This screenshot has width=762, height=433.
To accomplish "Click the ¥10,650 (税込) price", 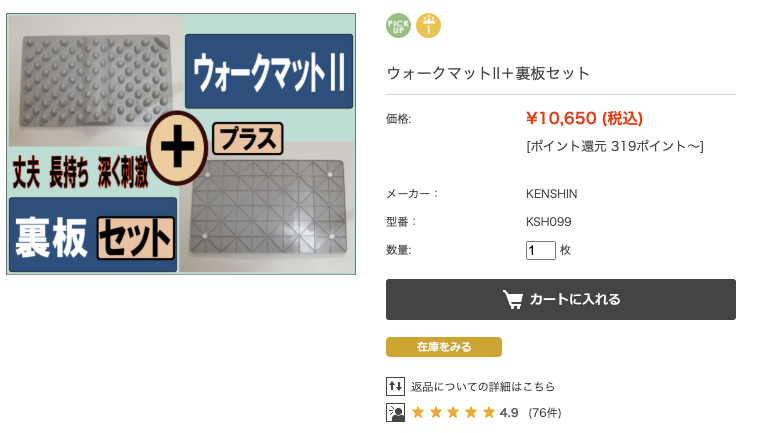I will [584, 119].
